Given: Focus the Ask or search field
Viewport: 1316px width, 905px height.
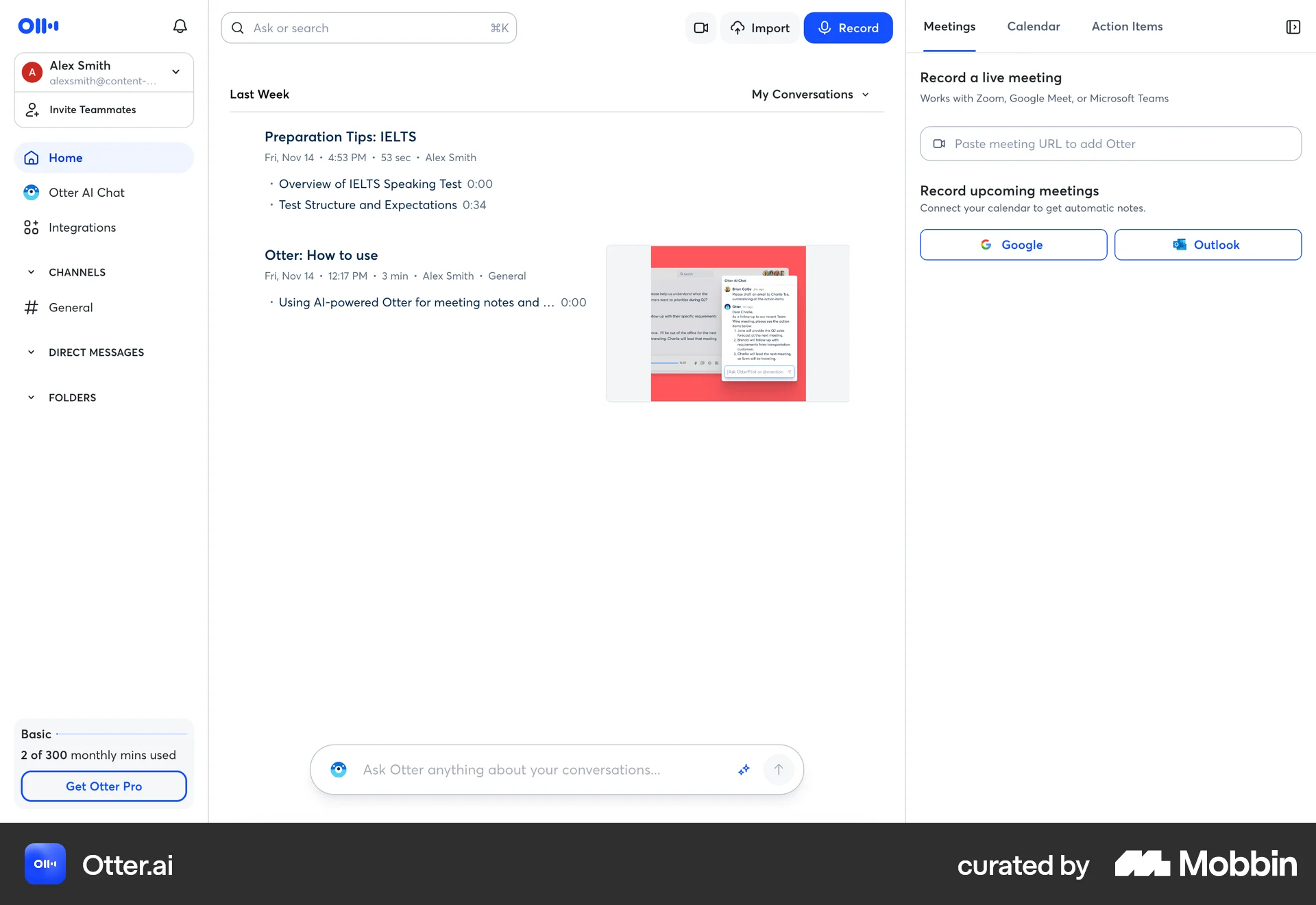Looking at the screenshot, I should pyautogui.click(x=369, y=28).
